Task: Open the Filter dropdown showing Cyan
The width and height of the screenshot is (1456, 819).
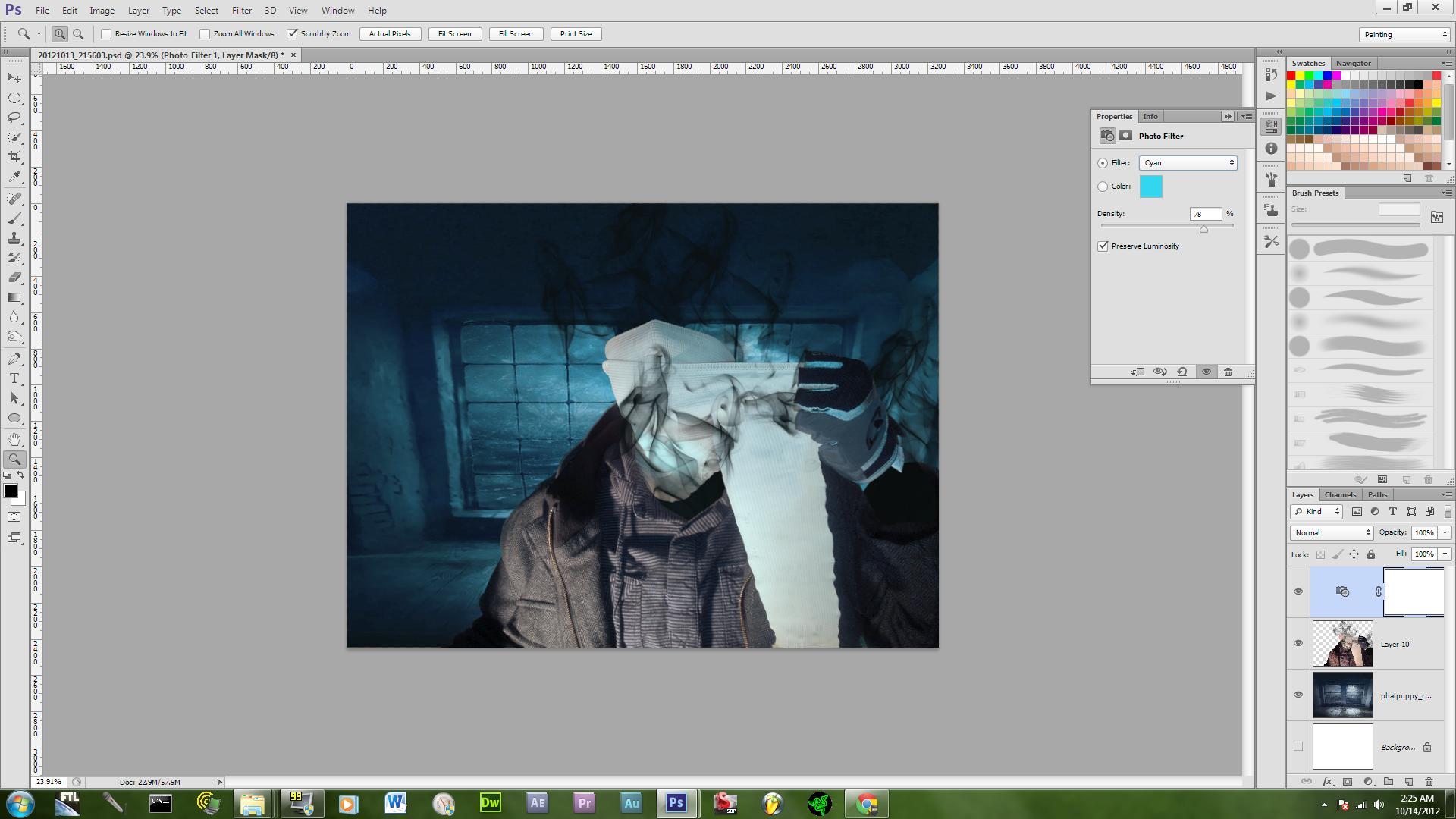Action: point(1188,163)
